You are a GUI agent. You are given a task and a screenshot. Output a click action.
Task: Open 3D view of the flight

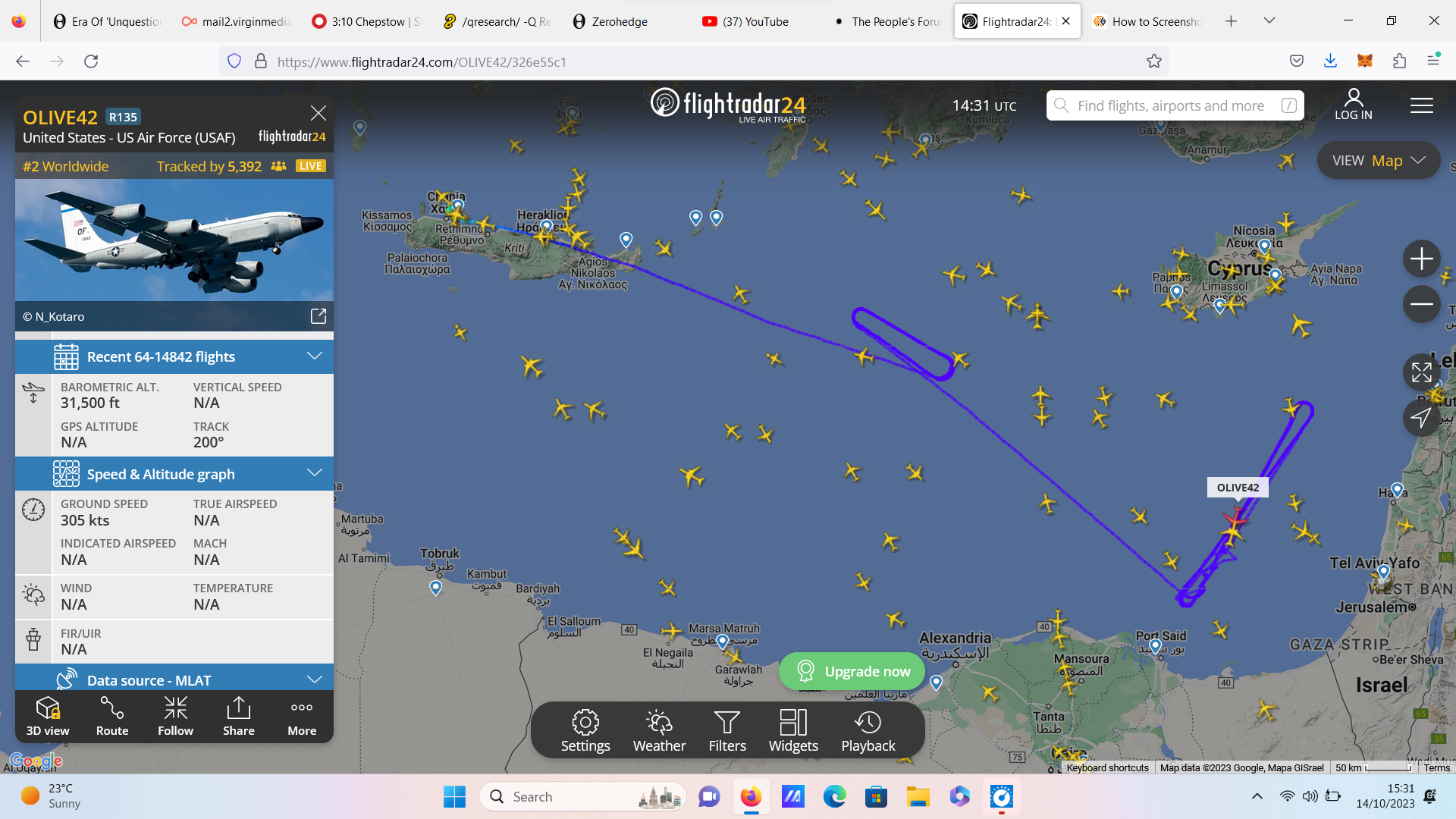click(48, 717)
